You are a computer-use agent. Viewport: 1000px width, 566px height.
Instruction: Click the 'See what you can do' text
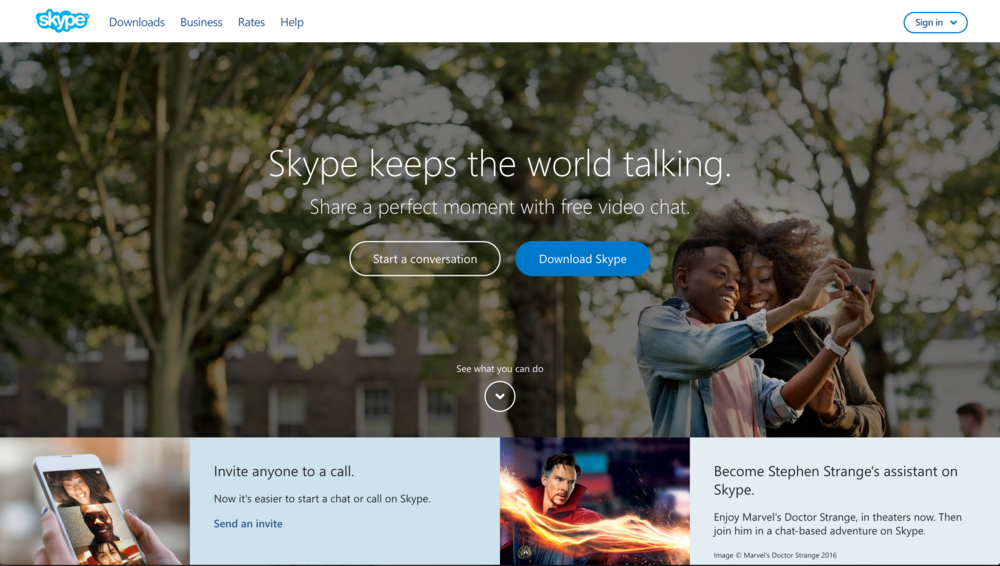[x=499, y=369]
